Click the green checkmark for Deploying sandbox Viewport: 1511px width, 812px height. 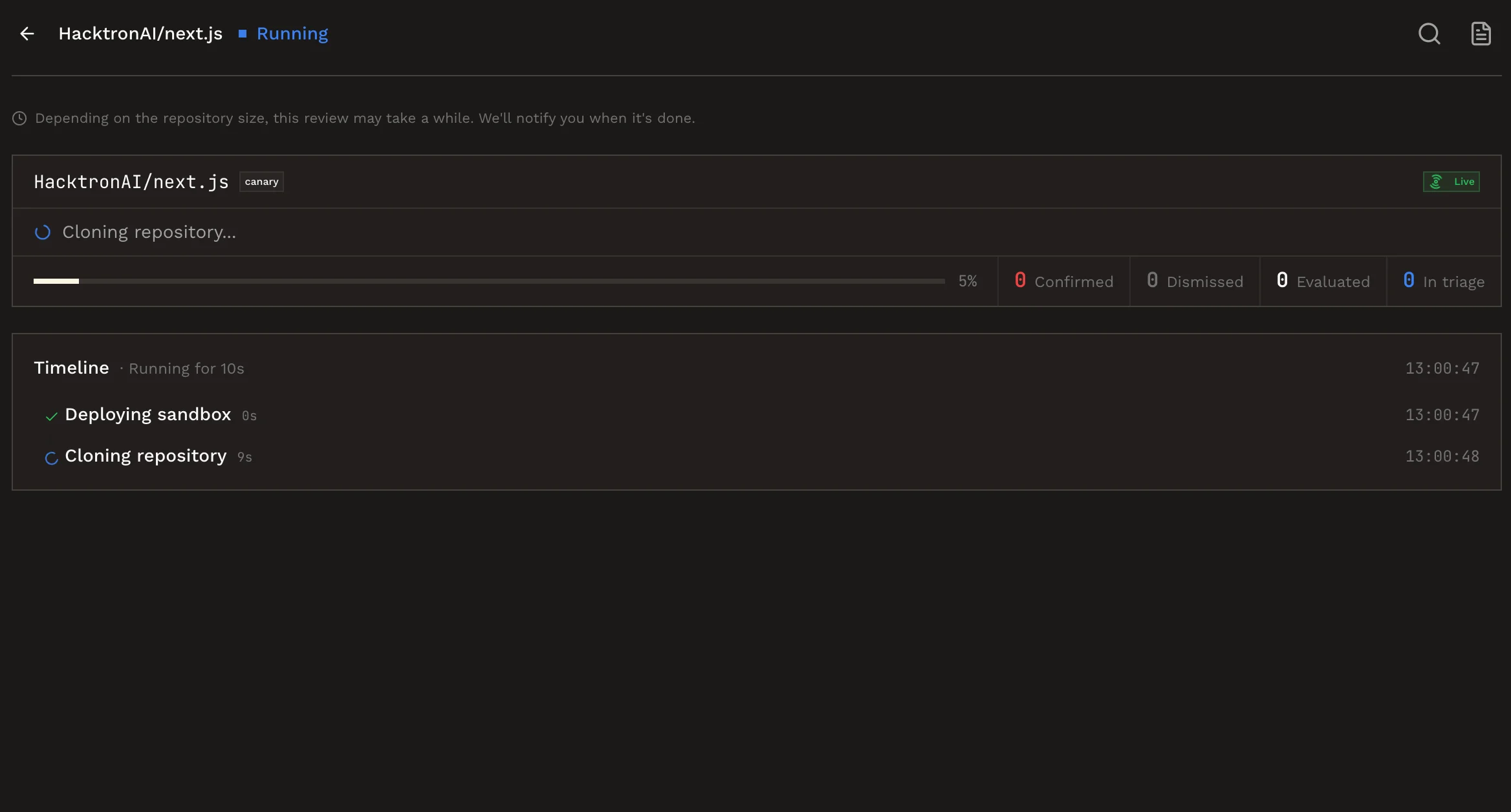pos(52,416)
